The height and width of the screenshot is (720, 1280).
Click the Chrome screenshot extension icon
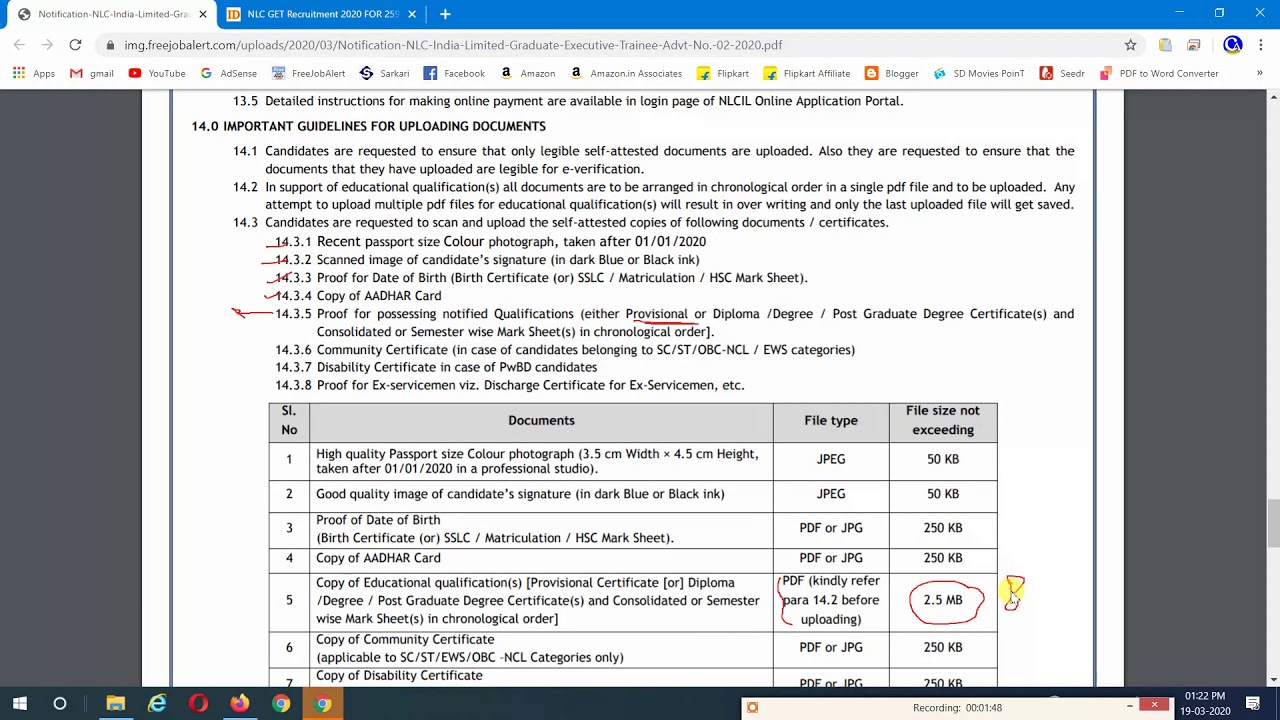(1194, 45)
